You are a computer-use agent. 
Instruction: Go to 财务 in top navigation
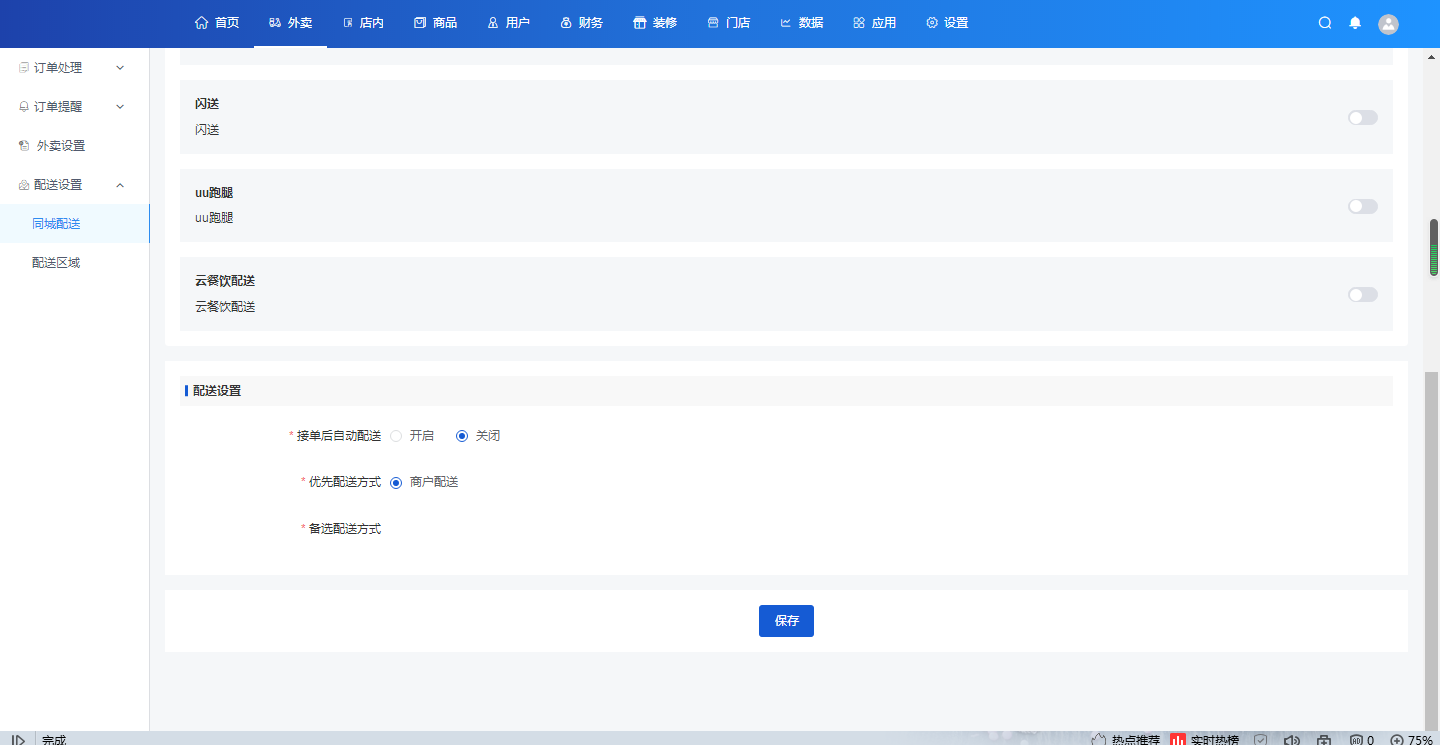581,23
